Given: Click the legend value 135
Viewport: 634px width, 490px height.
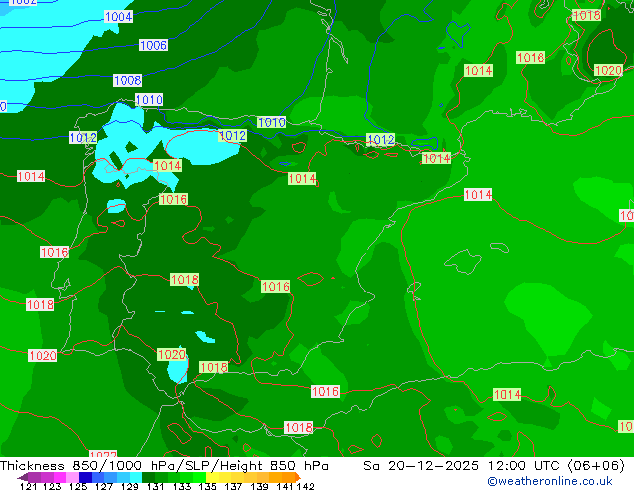Looking at the screenshot, I should tap(207, 486).
